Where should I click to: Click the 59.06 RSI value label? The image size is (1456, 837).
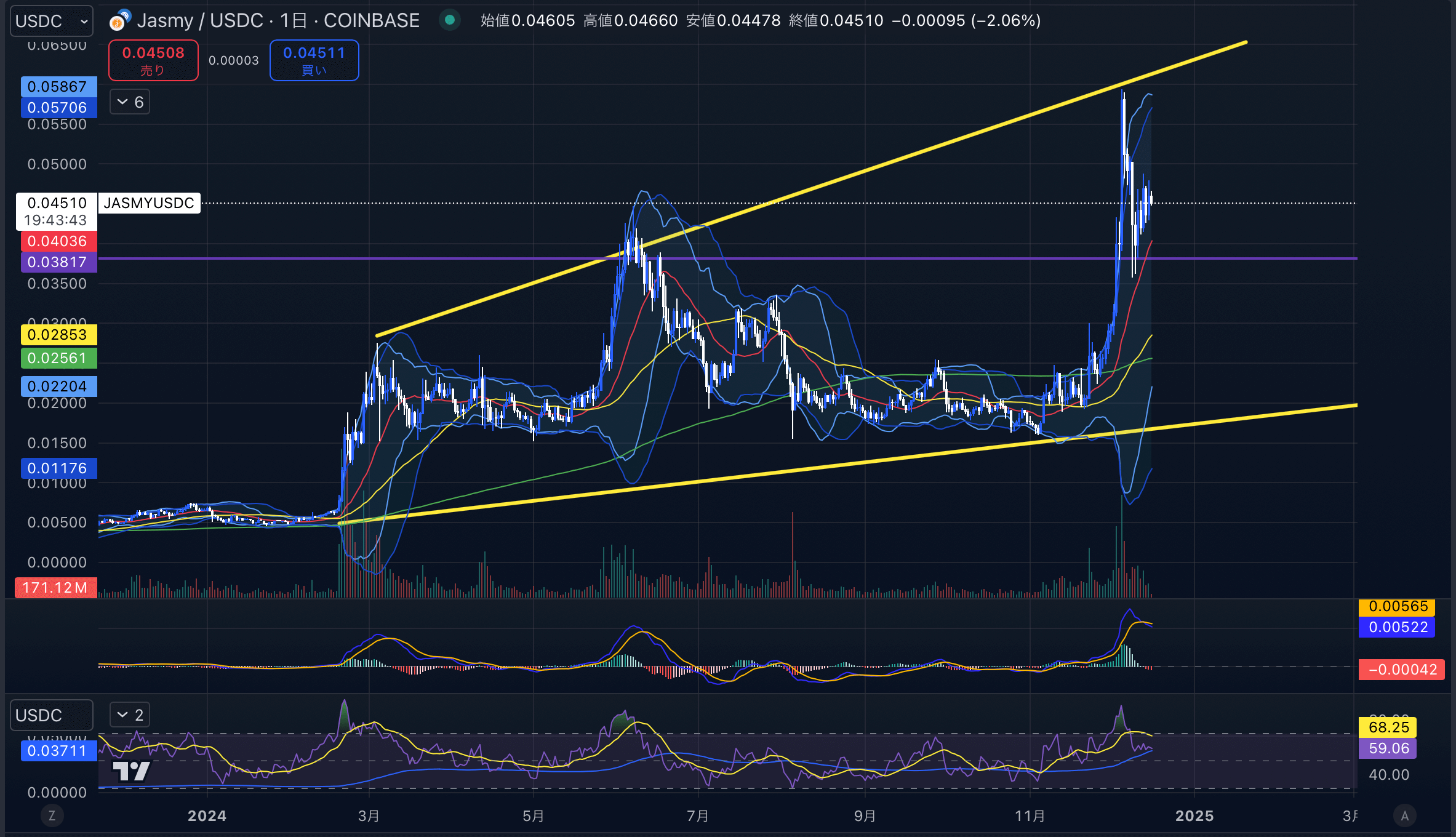click(x=1388, y=748)
